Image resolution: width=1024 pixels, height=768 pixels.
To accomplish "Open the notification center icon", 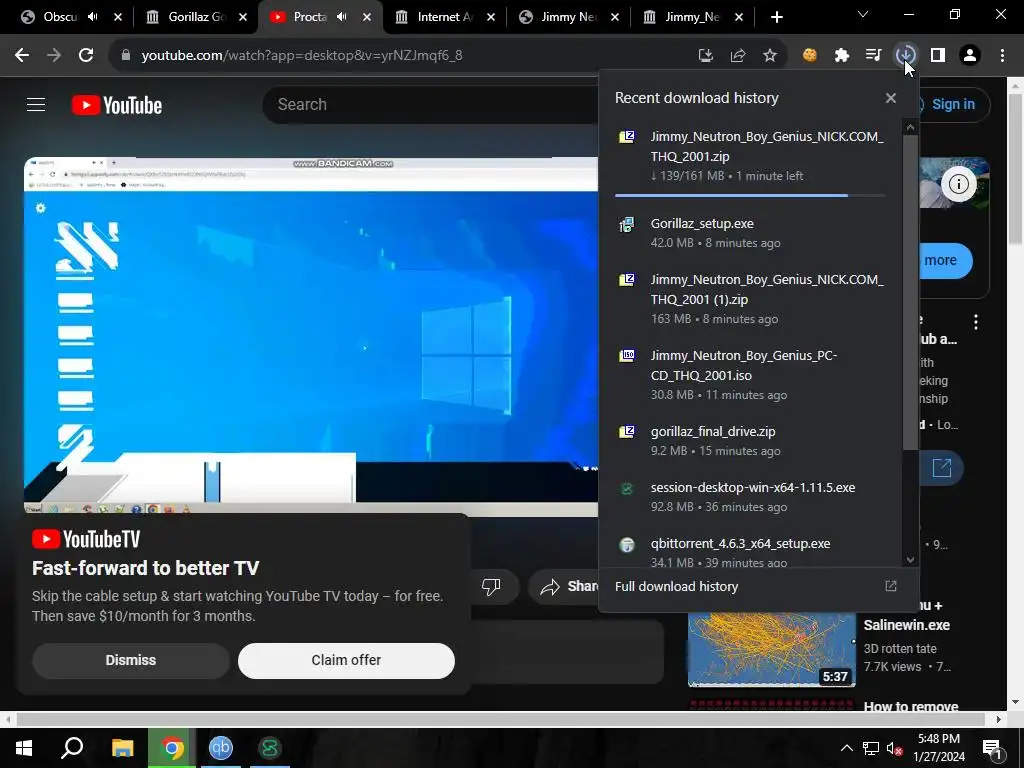I will point(993,748).
